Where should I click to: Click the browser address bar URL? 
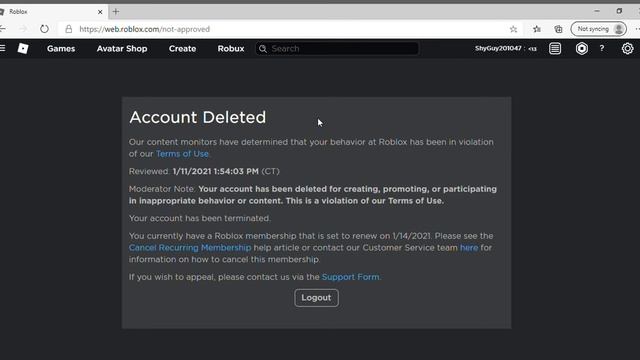tap(144, 29)
